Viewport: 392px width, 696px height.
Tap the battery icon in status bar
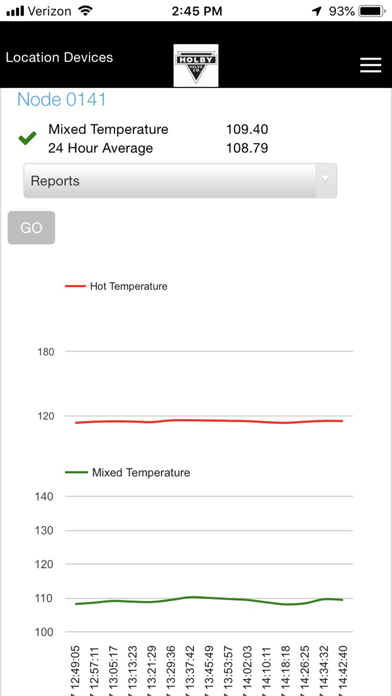(372, 11)
